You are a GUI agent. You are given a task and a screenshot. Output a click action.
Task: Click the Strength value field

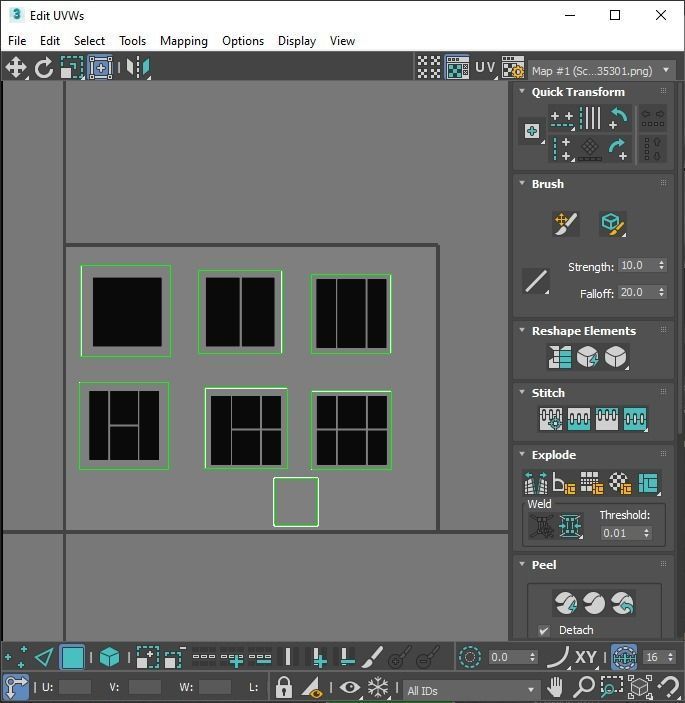(637, 265)
